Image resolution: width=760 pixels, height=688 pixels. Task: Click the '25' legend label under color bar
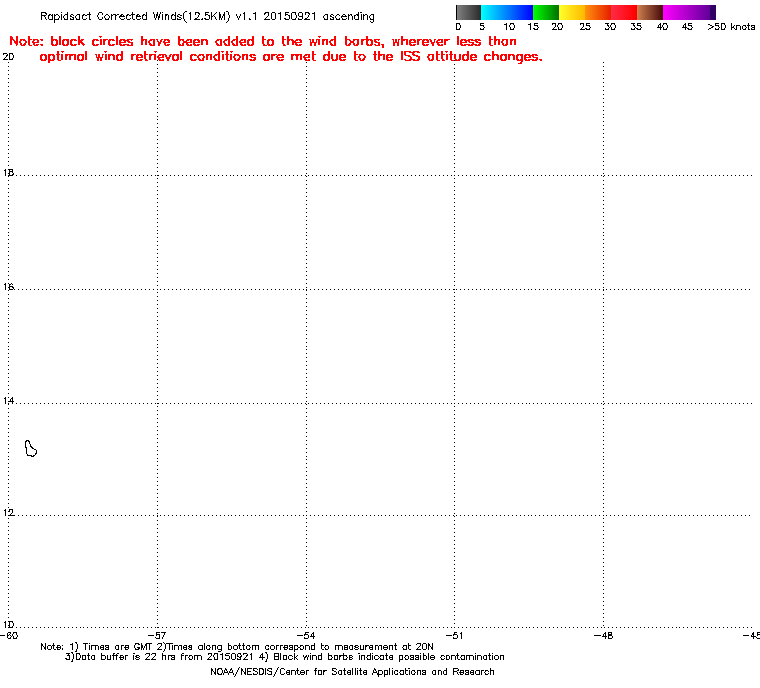click(x=585, y=27)
